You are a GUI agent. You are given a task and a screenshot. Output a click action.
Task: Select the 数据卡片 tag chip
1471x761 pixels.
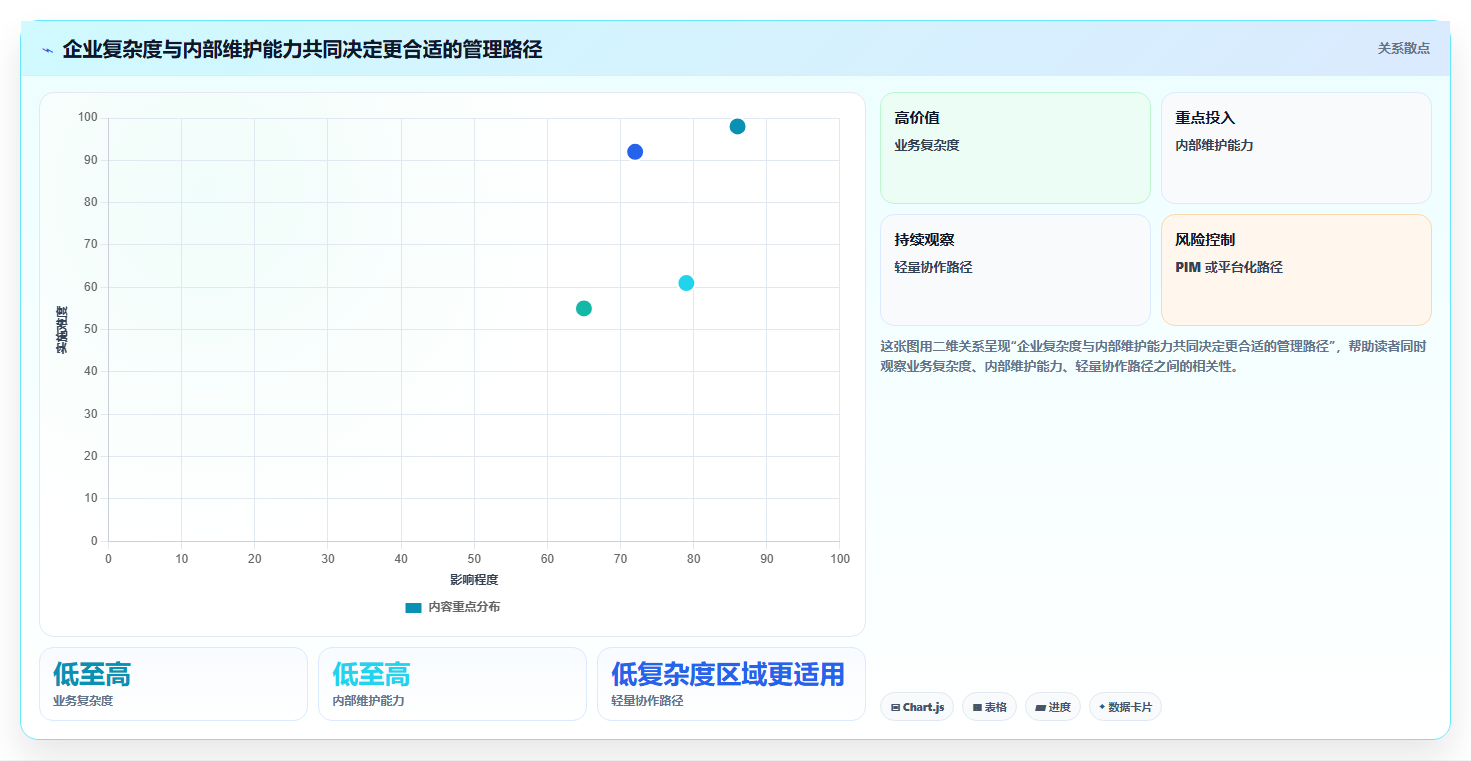(x=1125, y=707)
